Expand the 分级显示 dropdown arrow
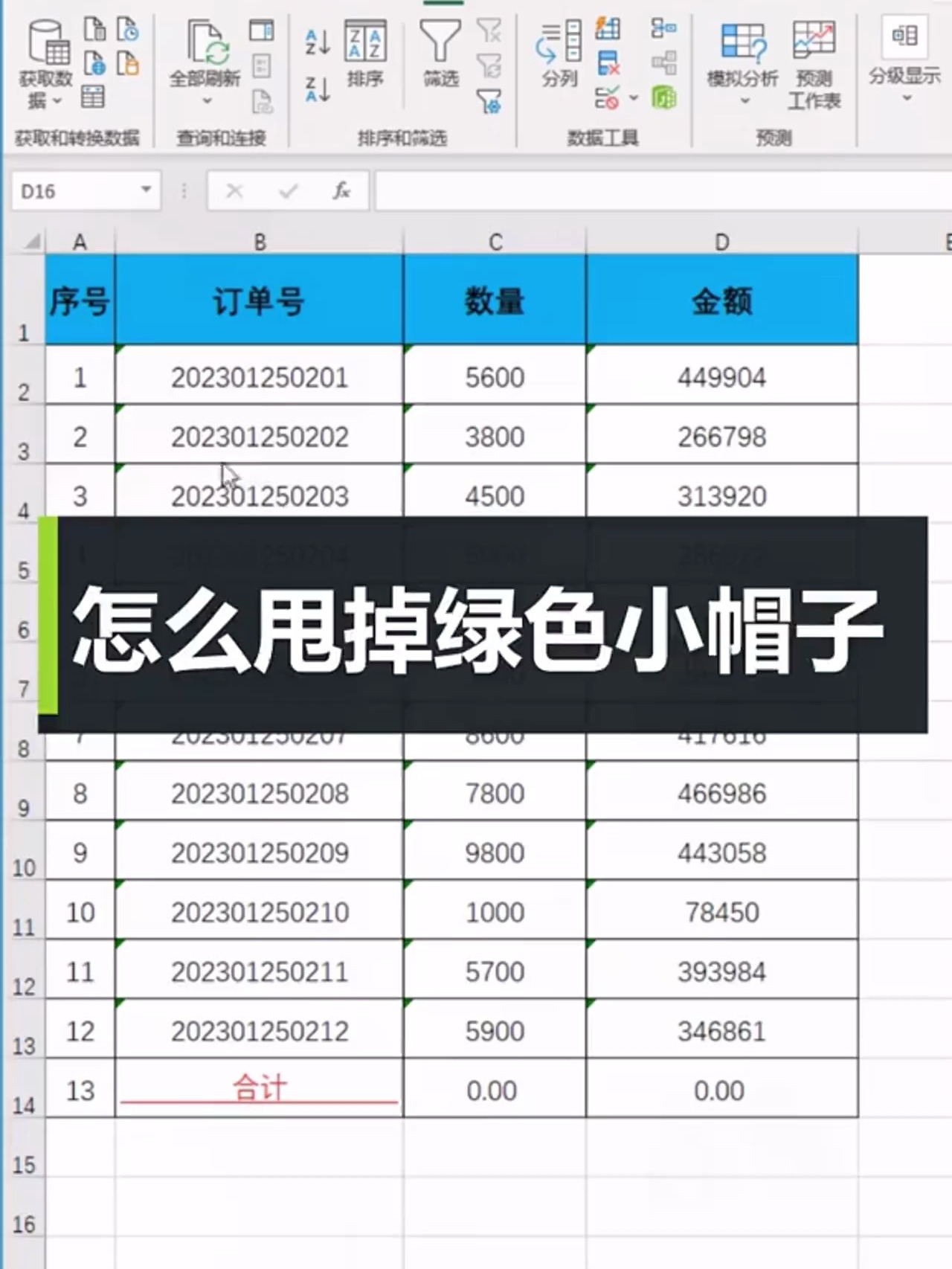 (x=906, y=98)
